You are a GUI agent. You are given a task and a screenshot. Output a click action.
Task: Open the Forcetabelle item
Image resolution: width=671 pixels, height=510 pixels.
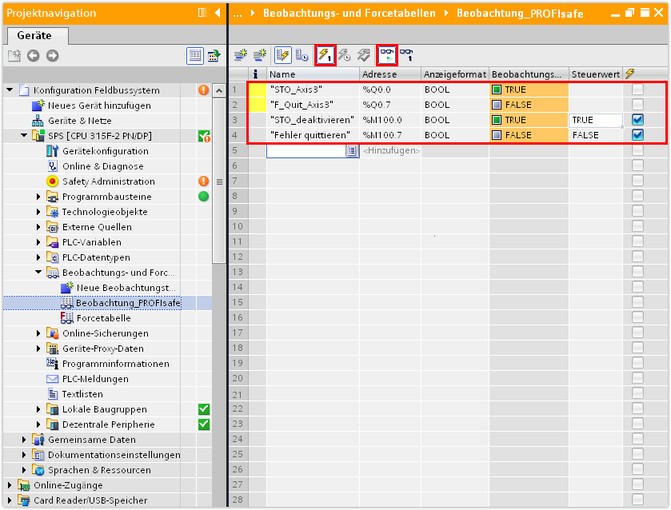coord(102,318)
